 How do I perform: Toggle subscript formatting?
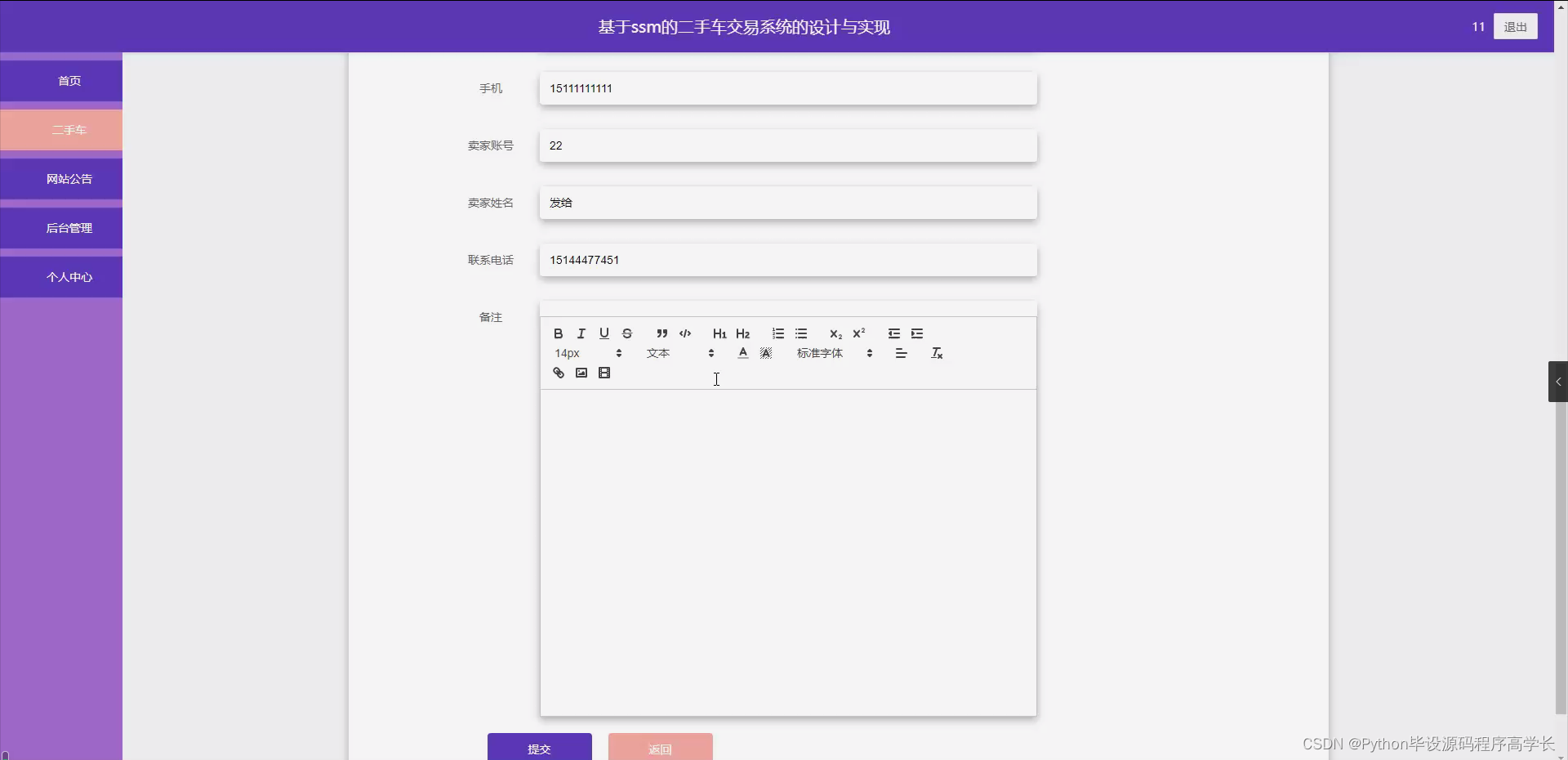pos(835,333)
